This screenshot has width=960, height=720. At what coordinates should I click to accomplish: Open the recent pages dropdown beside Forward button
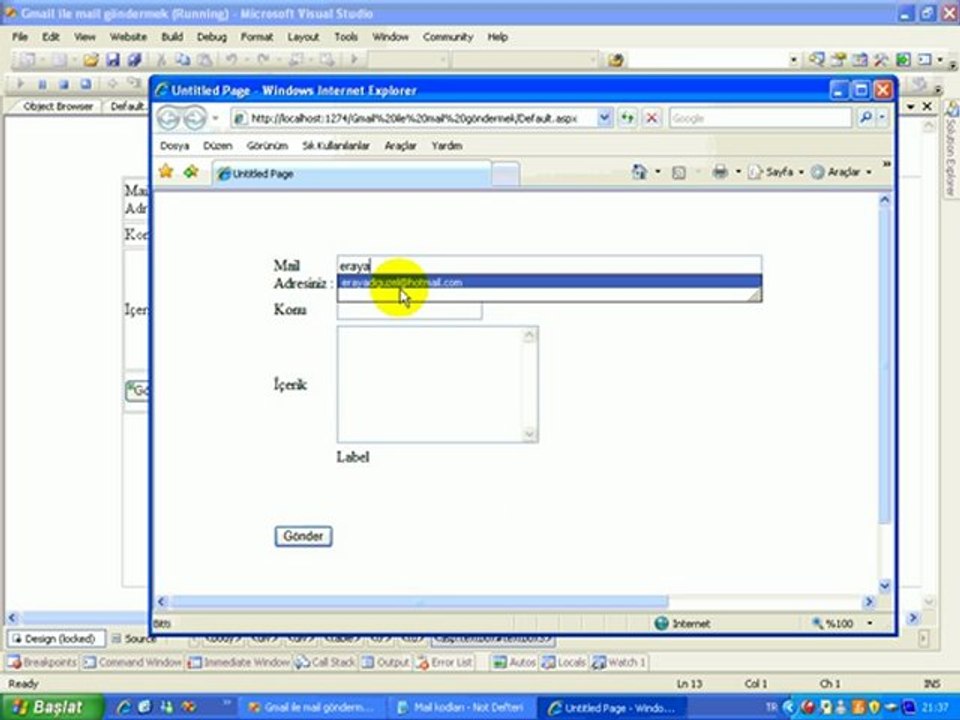(215, 118)
